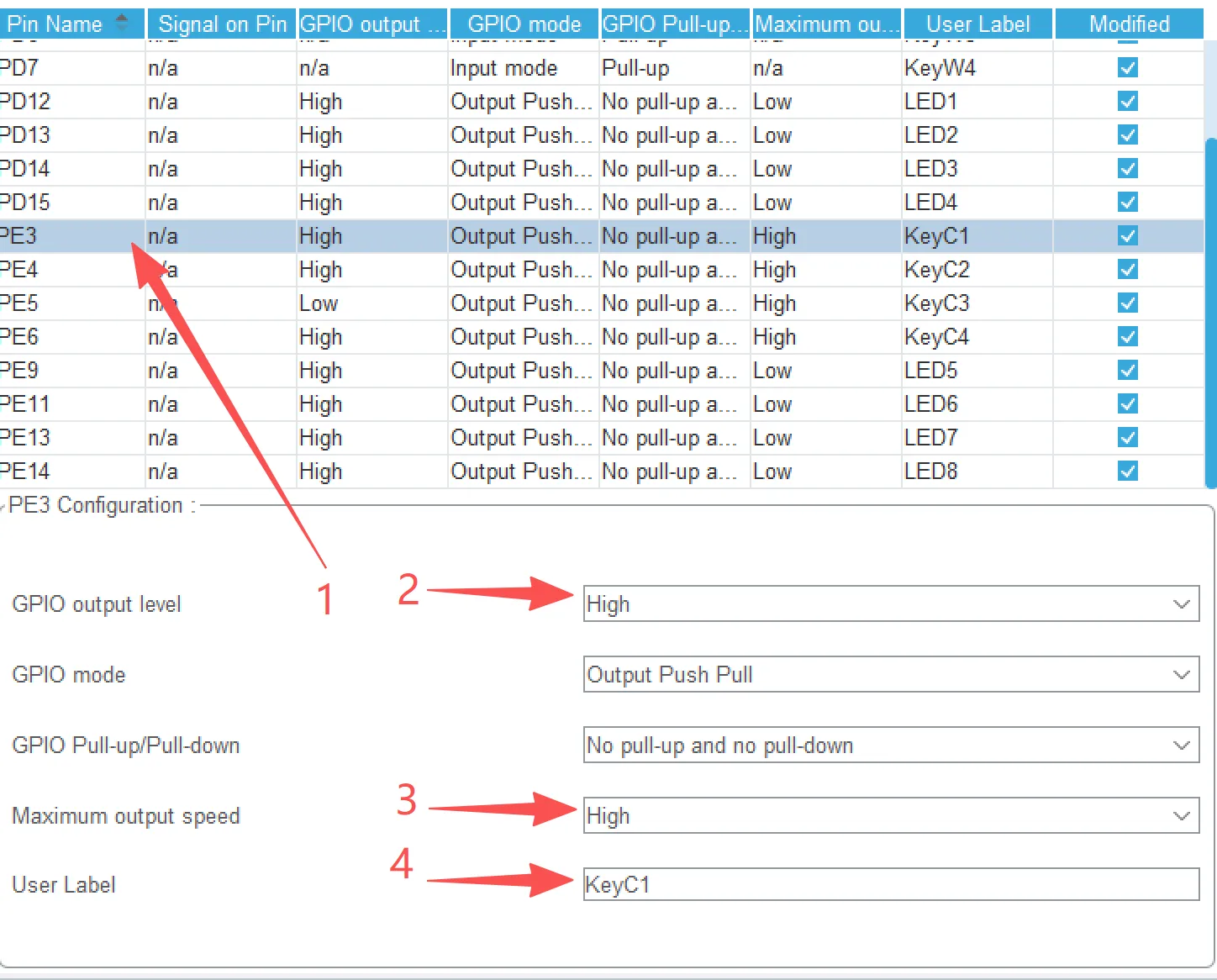
Task: Open Maximum output speed dropdown
Action: [x=891, y=816]
